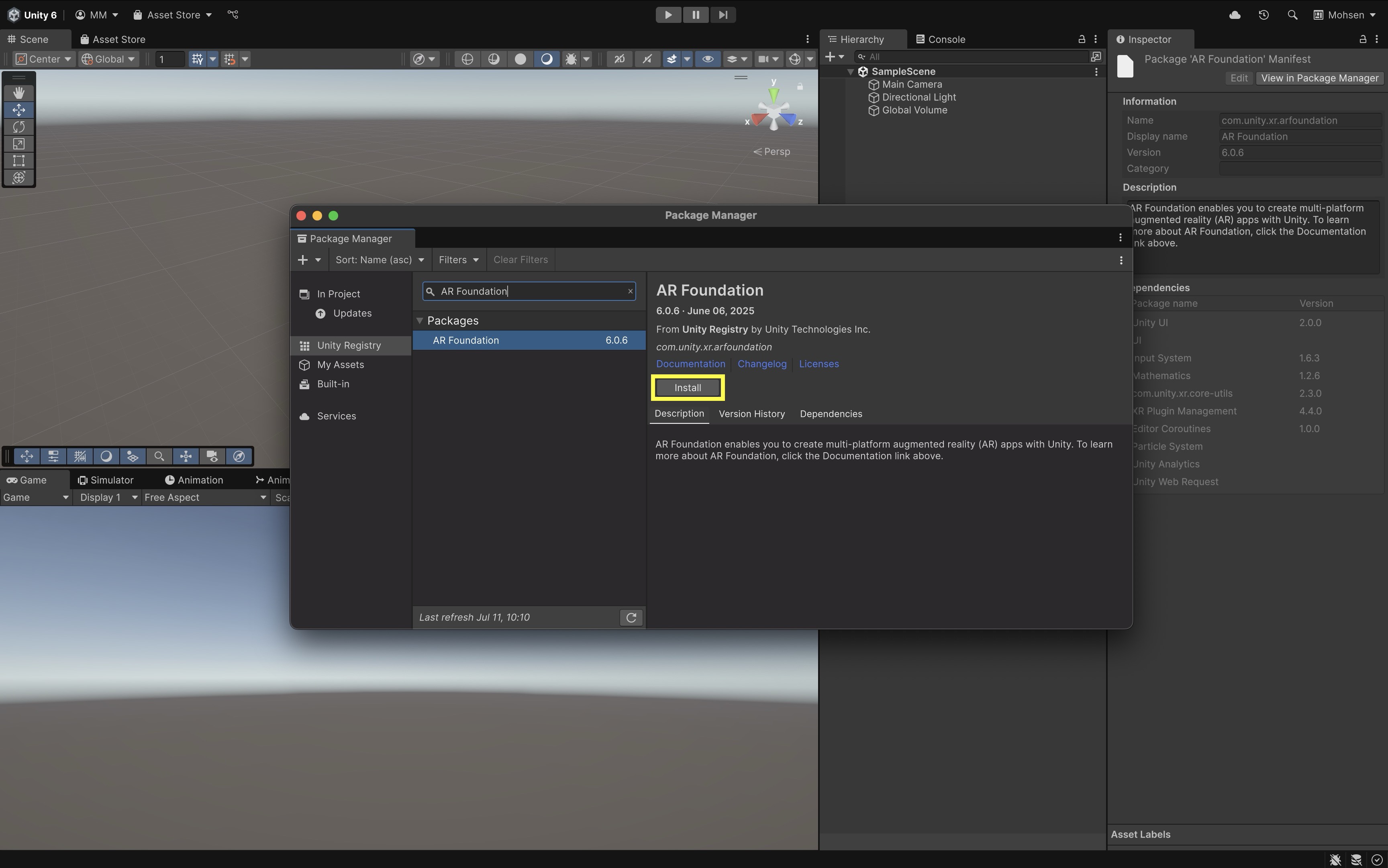Click the Package Manager refresh icon
Viewport: 1388px width, 868px height.
coord(631,618)
